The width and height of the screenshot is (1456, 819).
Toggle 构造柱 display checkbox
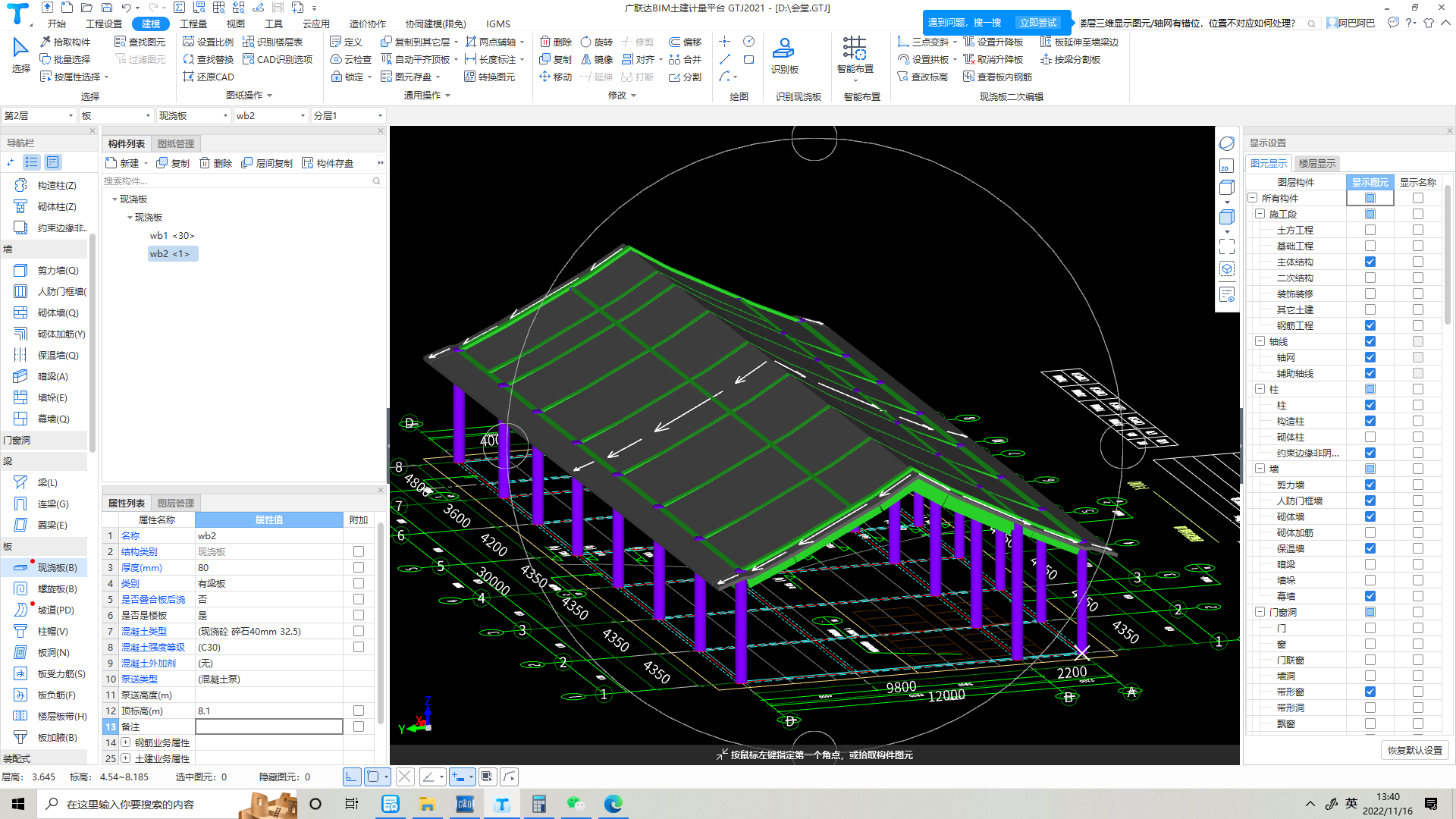(x=1370, y=421)
